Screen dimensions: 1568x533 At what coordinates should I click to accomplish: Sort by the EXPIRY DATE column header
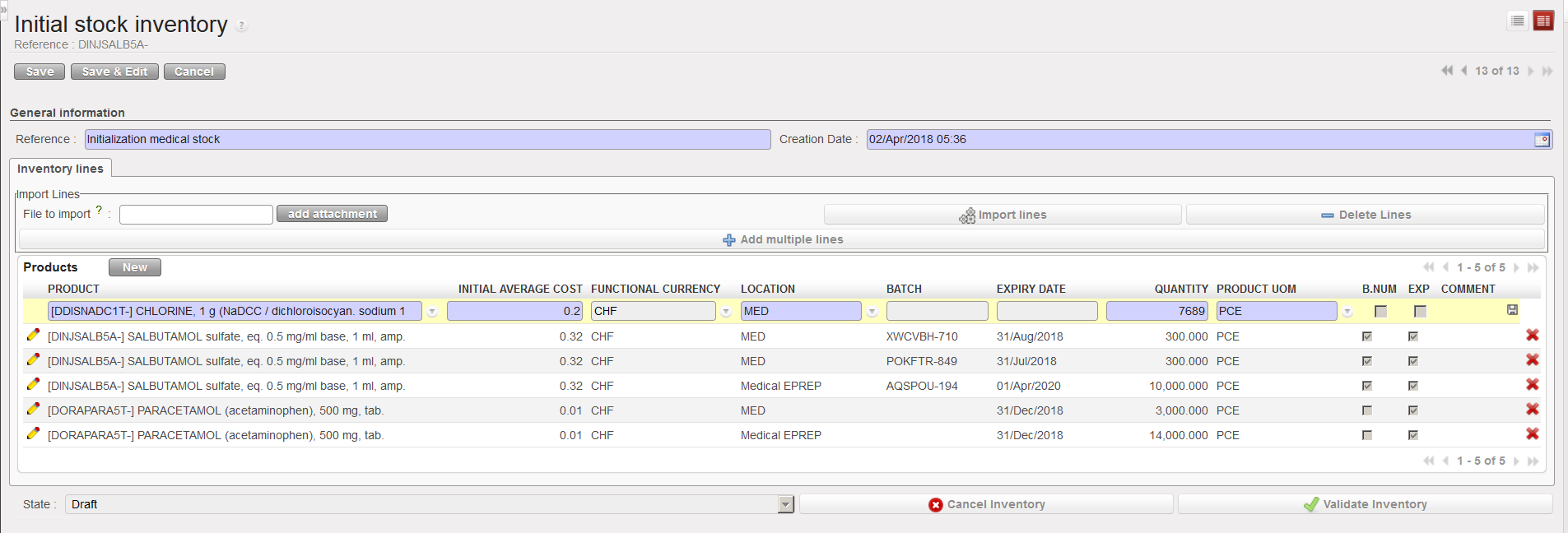click(x=1031, y=289)
